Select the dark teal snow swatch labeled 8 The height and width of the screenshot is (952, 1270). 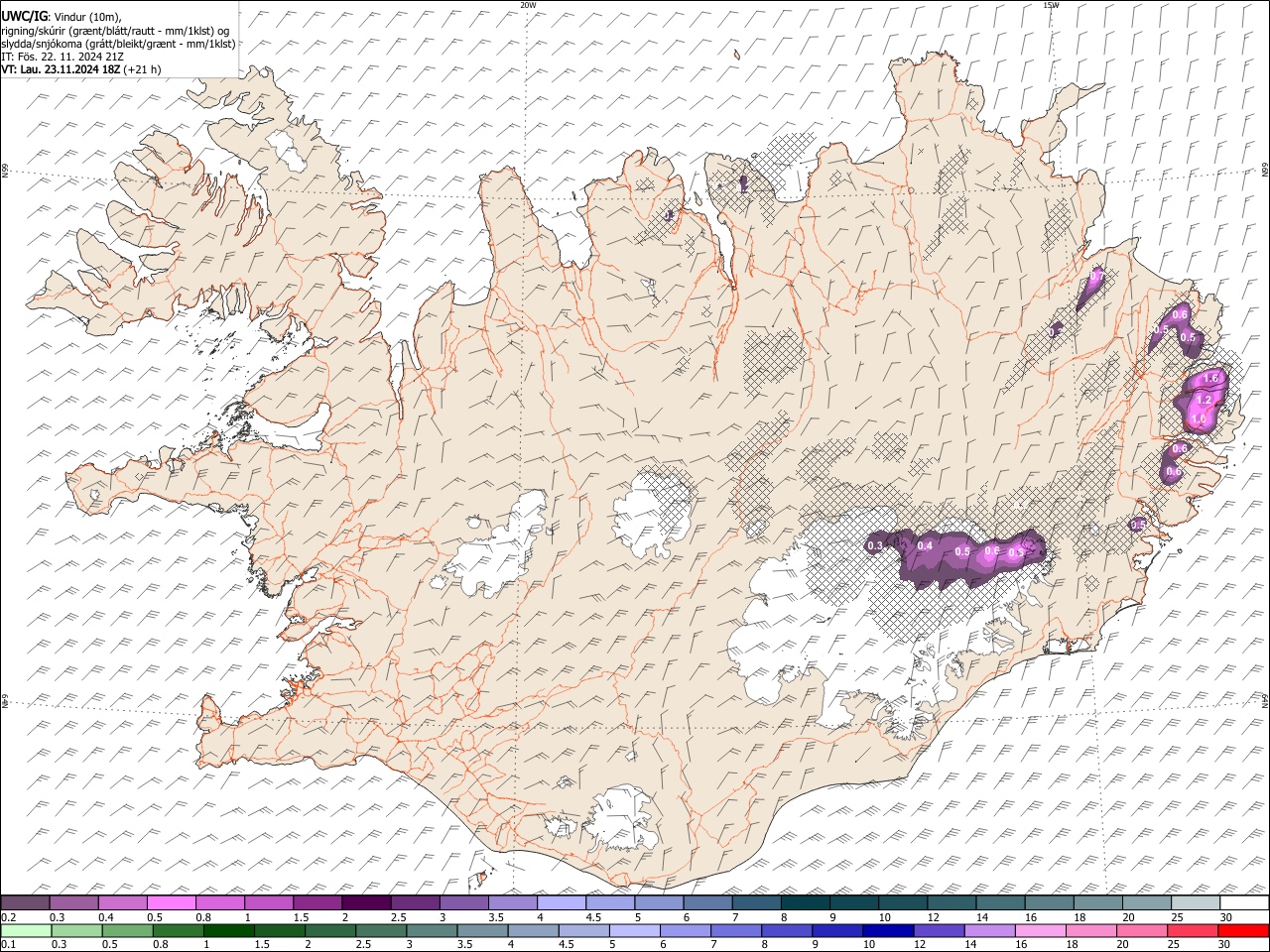(x=806, y=903)
